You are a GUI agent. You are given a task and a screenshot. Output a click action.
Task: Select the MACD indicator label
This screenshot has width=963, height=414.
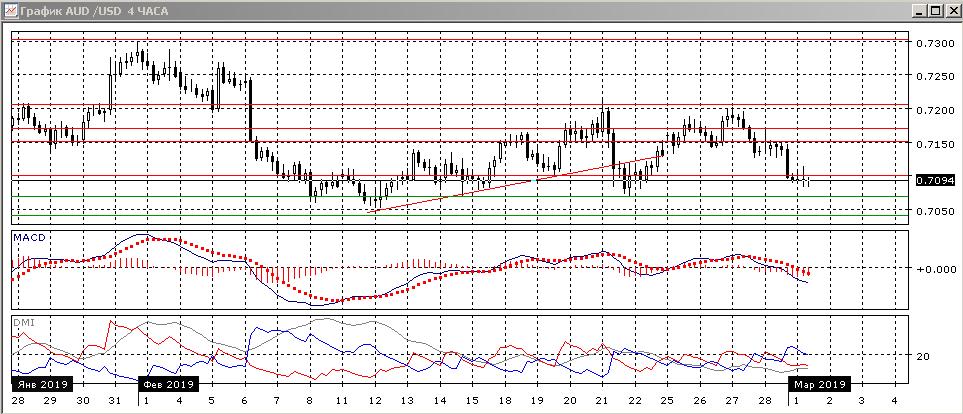tap(25, 237)
